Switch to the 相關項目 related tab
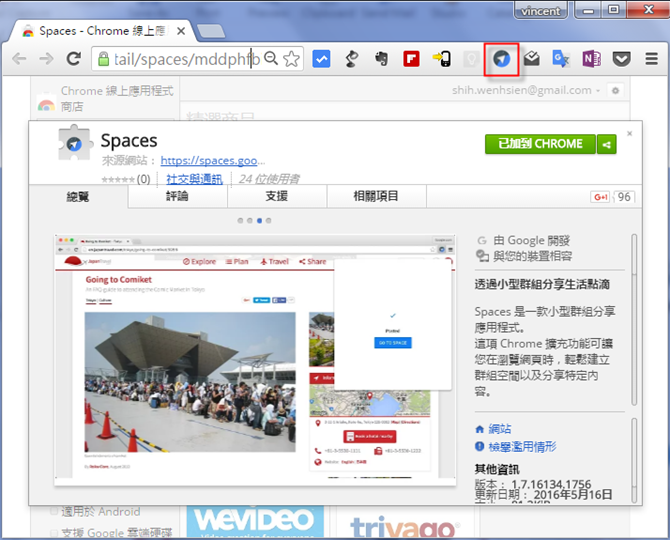Viewport: 670px width, 540px height. pyautogui.click(x=376, y=196)
